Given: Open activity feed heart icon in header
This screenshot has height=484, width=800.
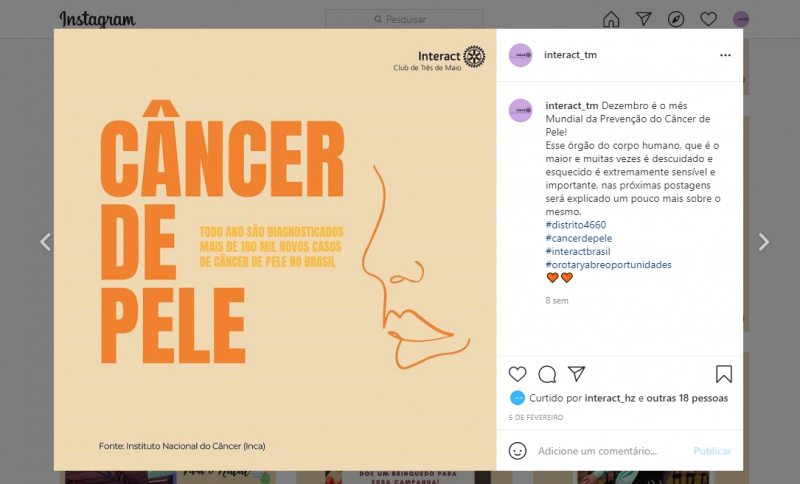Looking at the screenshot, I should (x=708, y=19).
